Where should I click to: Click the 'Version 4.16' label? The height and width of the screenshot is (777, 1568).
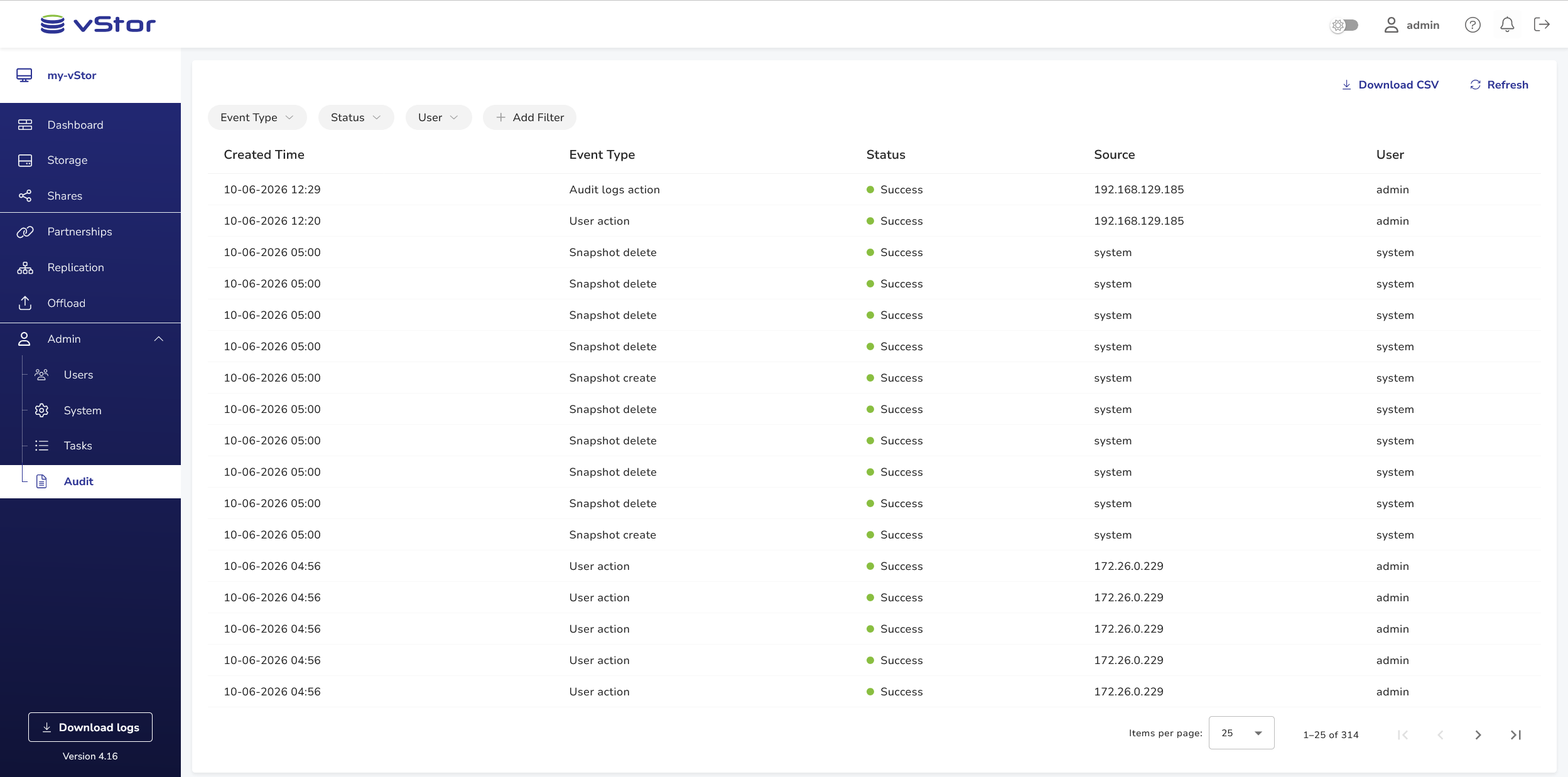[90, 756]
